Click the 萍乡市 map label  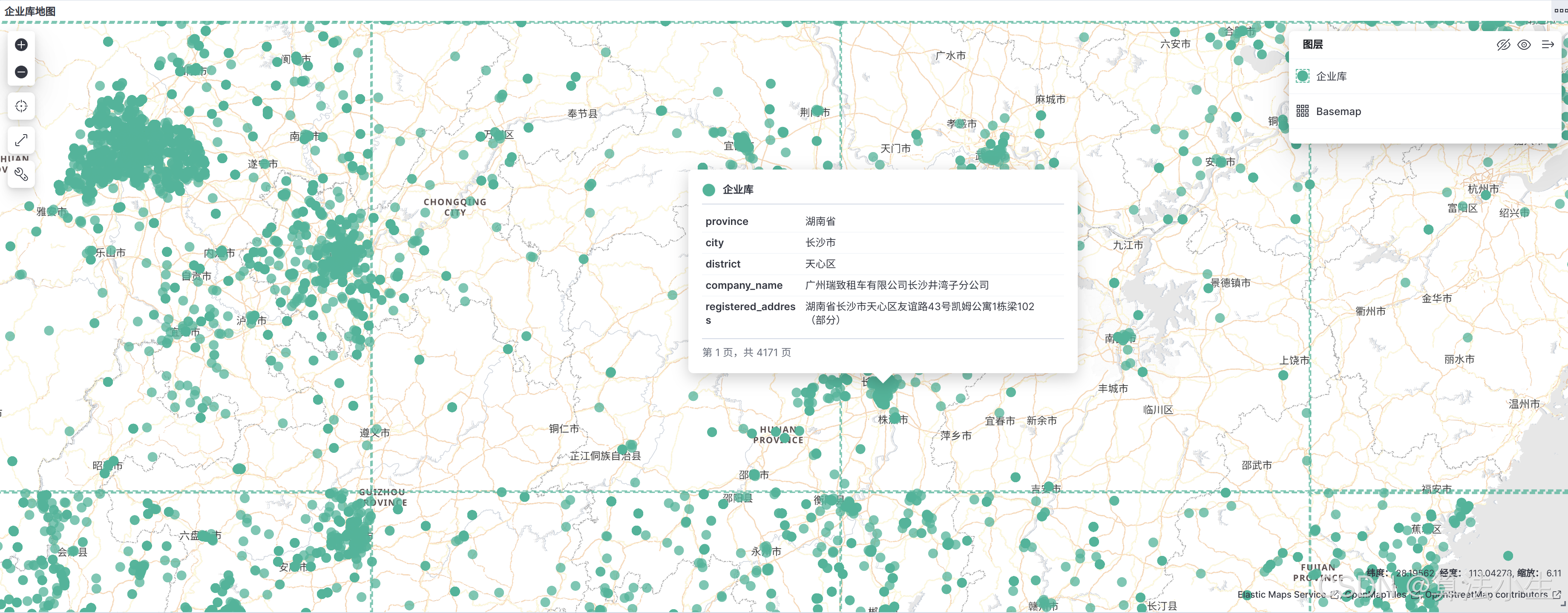(x=955, y=435)
